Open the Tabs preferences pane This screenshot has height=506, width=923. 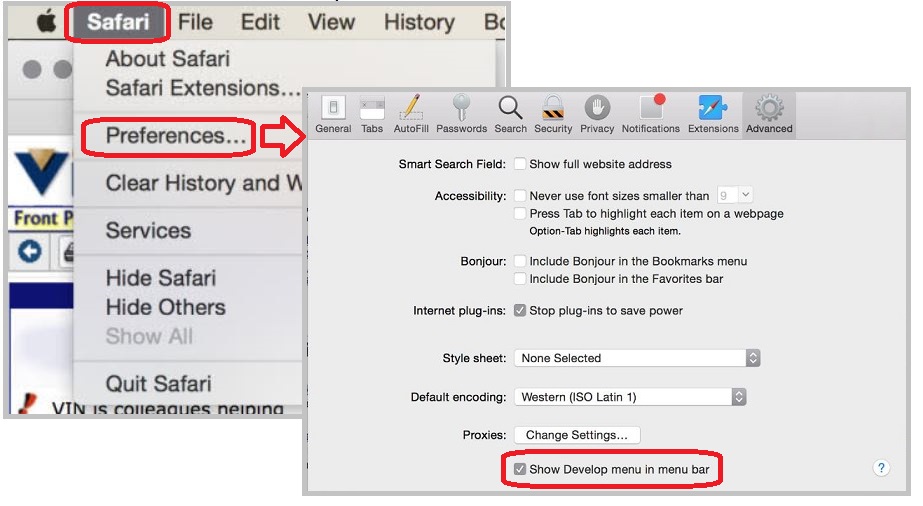(372, 115)
